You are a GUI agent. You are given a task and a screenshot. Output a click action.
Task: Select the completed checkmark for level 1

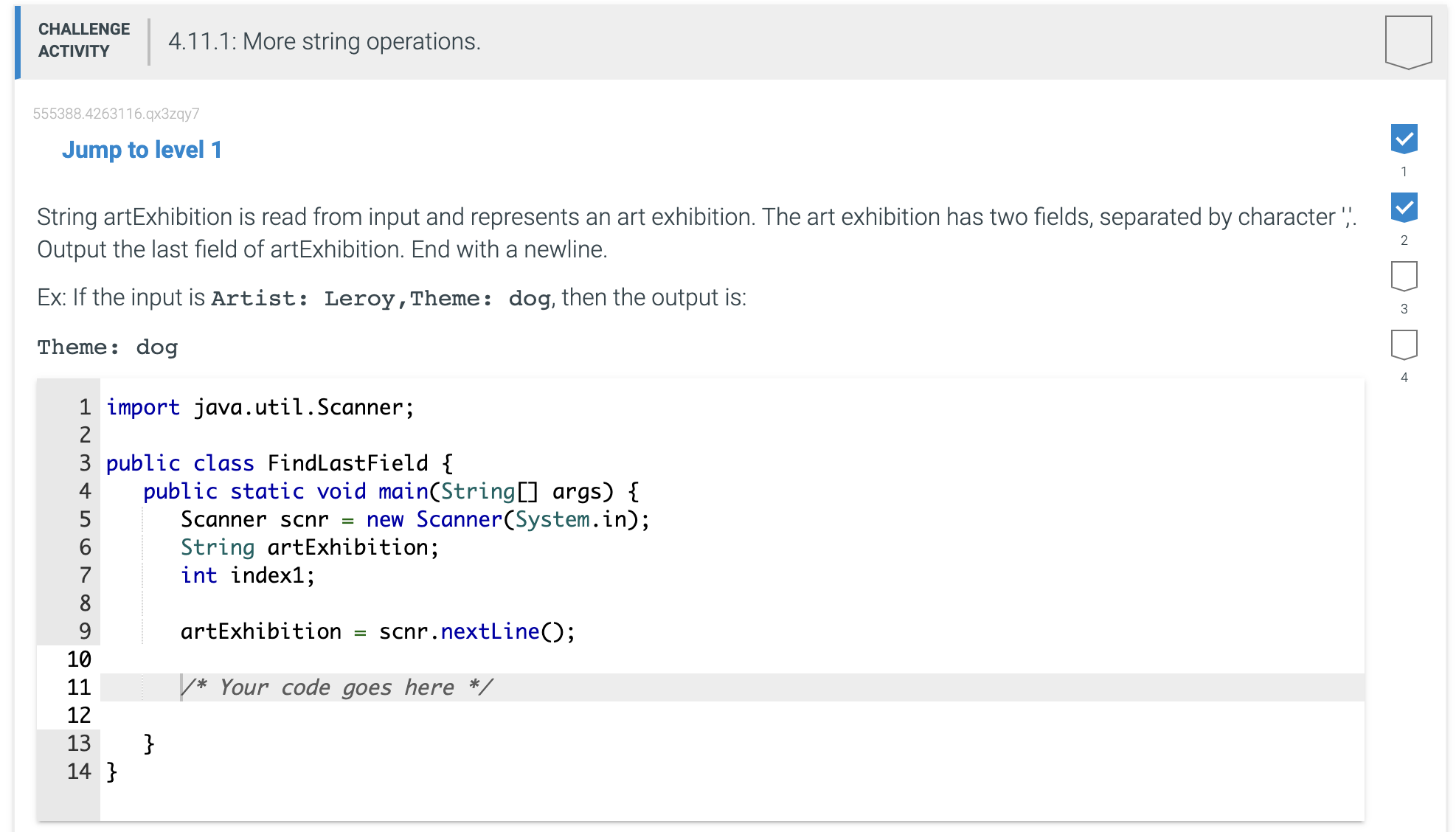(x=1404, y=138)
